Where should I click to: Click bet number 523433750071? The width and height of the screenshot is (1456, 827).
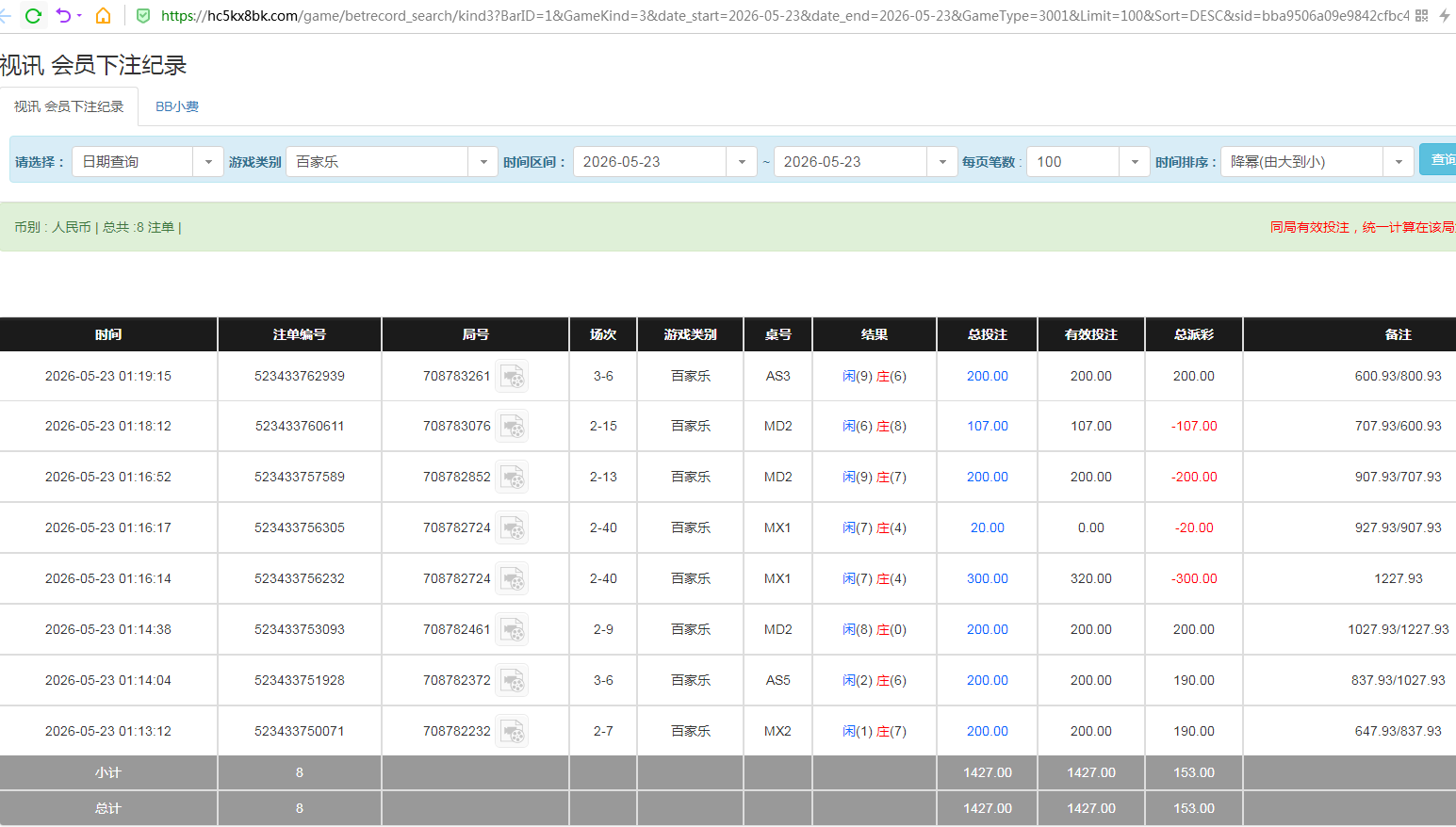300,732
